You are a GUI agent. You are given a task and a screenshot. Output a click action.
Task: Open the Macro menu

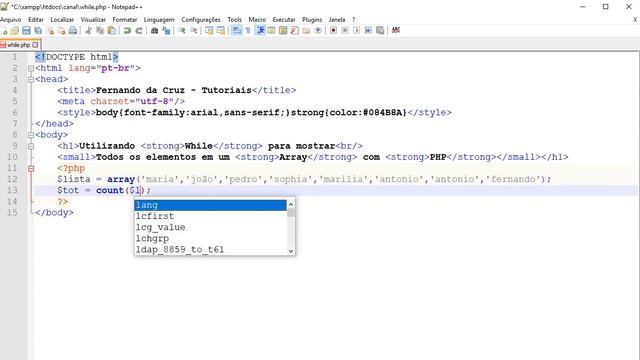pyautogui.click(x=257, y=20)
